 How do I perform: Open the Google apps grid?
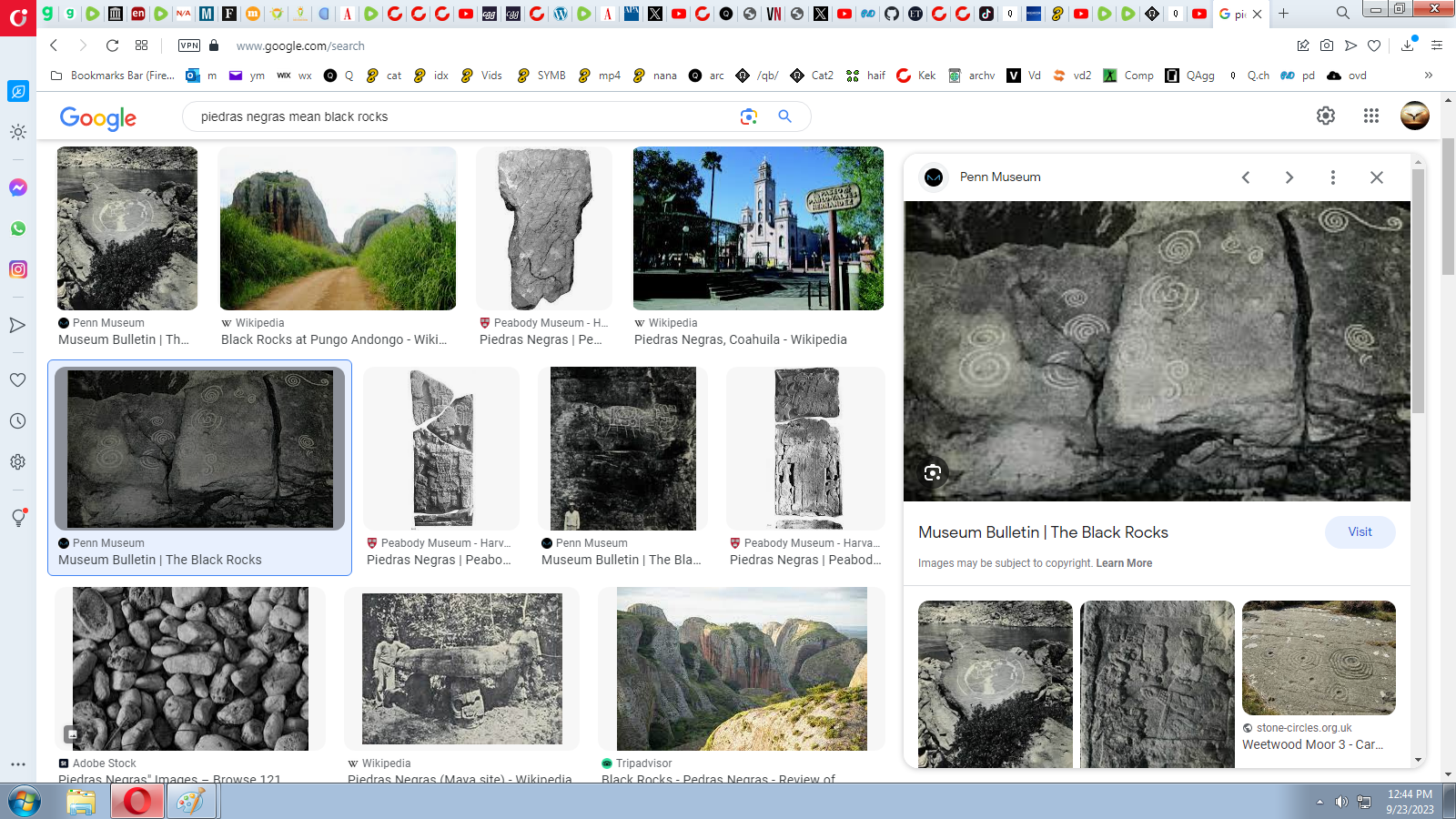click(x=1371, y=116)
